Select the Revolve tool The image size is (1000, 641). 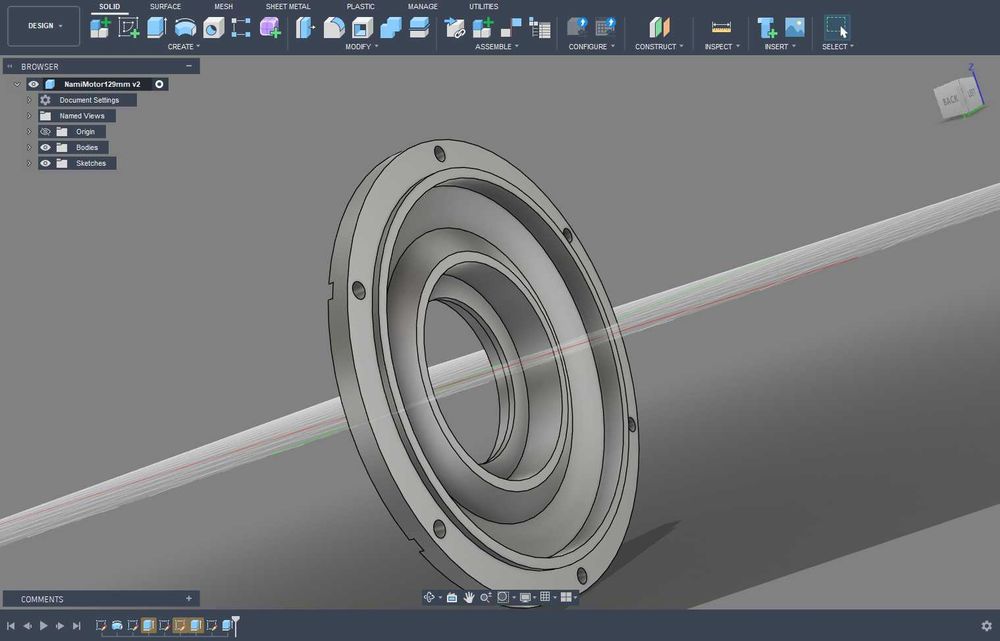click(185, 28)
